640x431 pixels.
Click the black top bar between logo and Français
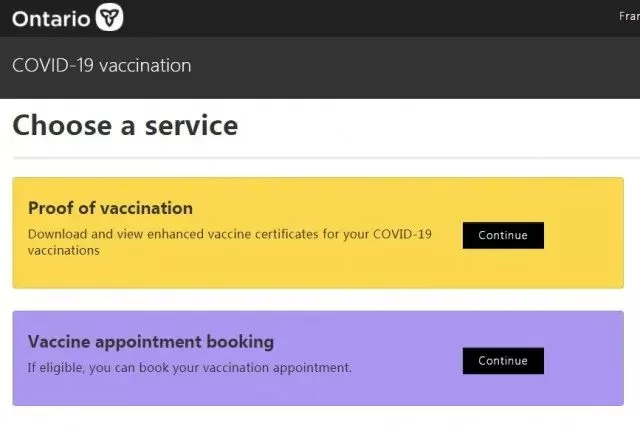(367, 18)
